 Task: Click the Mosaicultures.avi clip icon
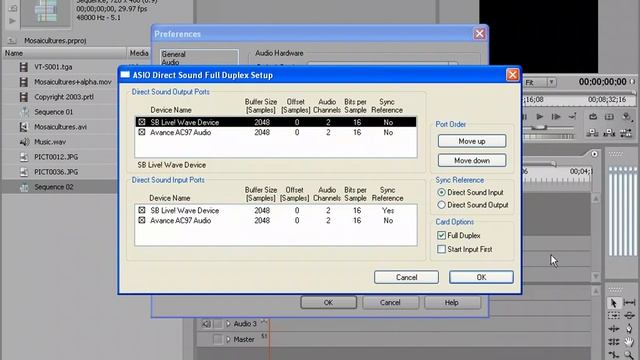click(24, 127)
